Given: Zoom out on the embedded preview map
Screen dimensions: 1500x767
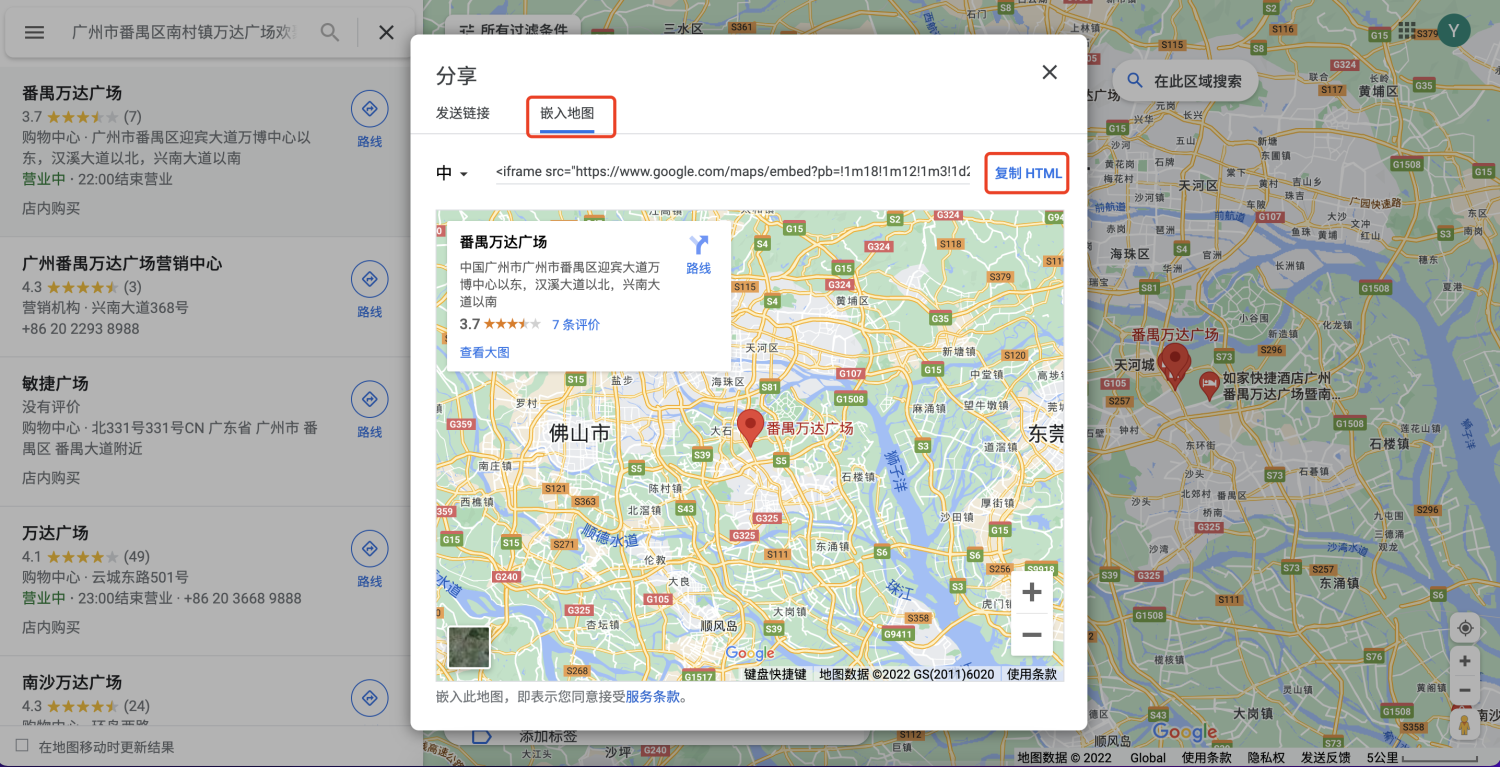Looking at the screenshot, I should click(1032, 635).
